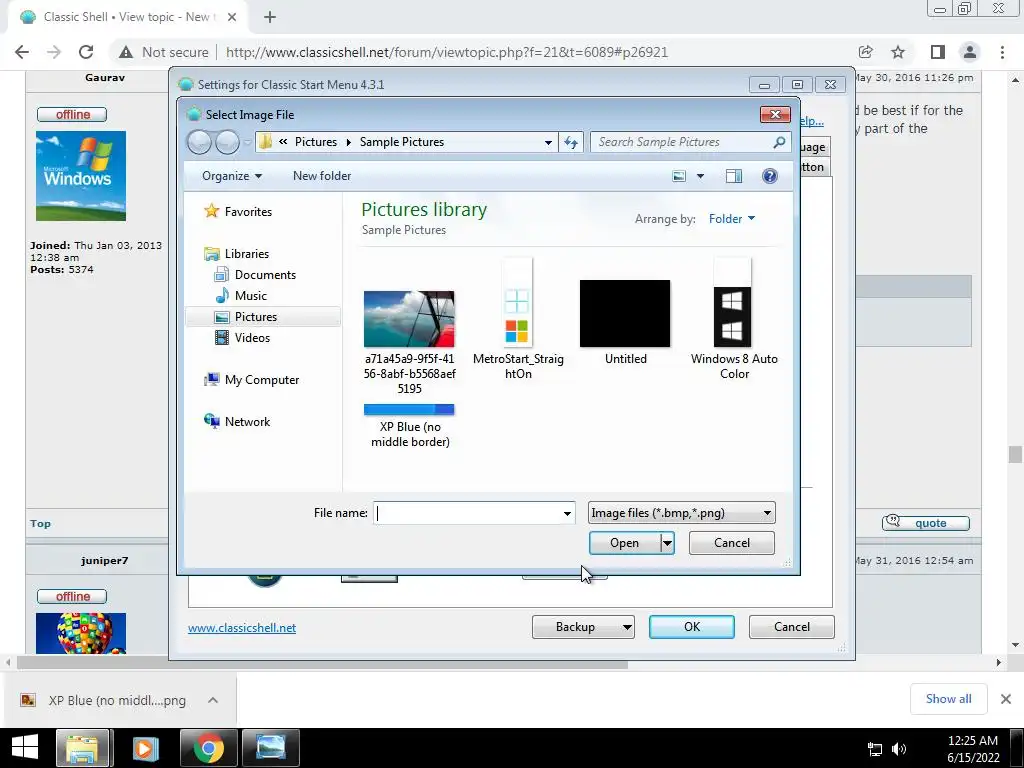Open a new browser tab

coord(270,17)
